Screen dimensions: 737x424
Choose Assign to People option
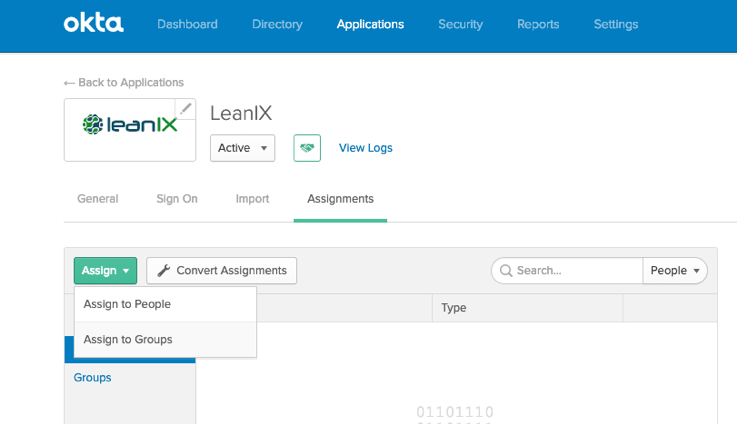(165, 304)
